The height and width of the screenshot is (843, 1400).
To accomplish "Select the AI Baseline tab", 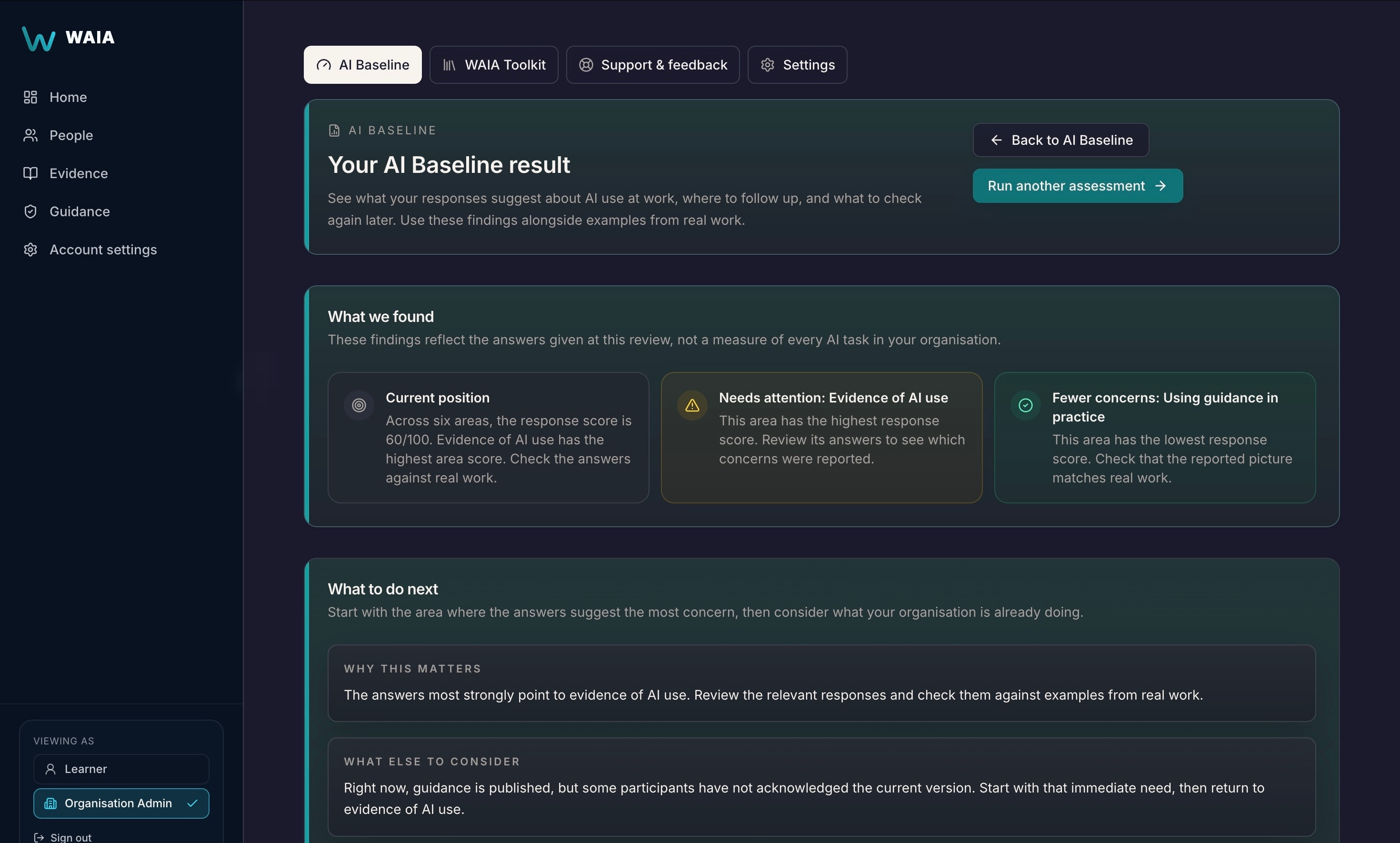I will (x=362, y=65).
